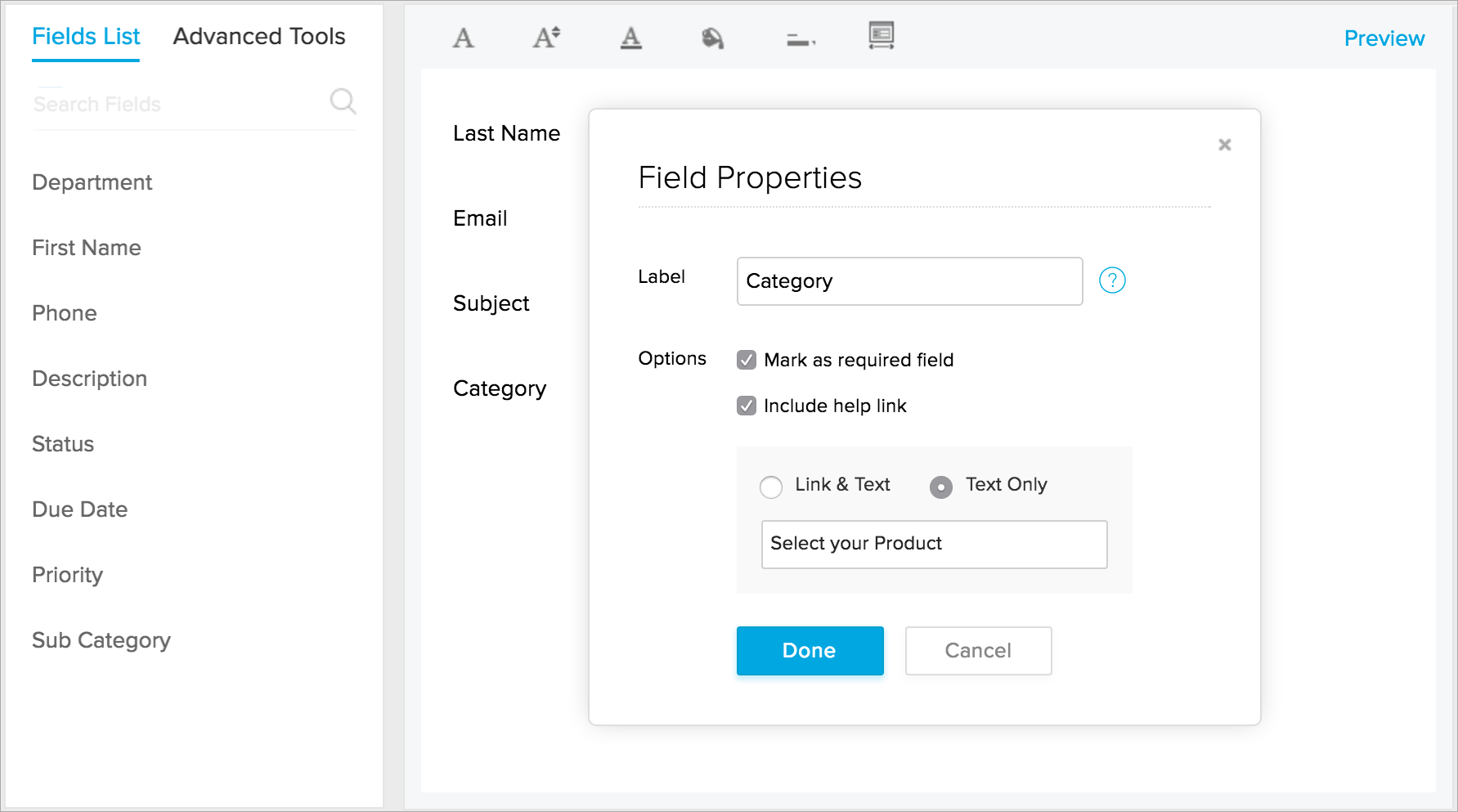Select the background fill bucket icon
Viewport: 1458px width, 812px height.
712,38
